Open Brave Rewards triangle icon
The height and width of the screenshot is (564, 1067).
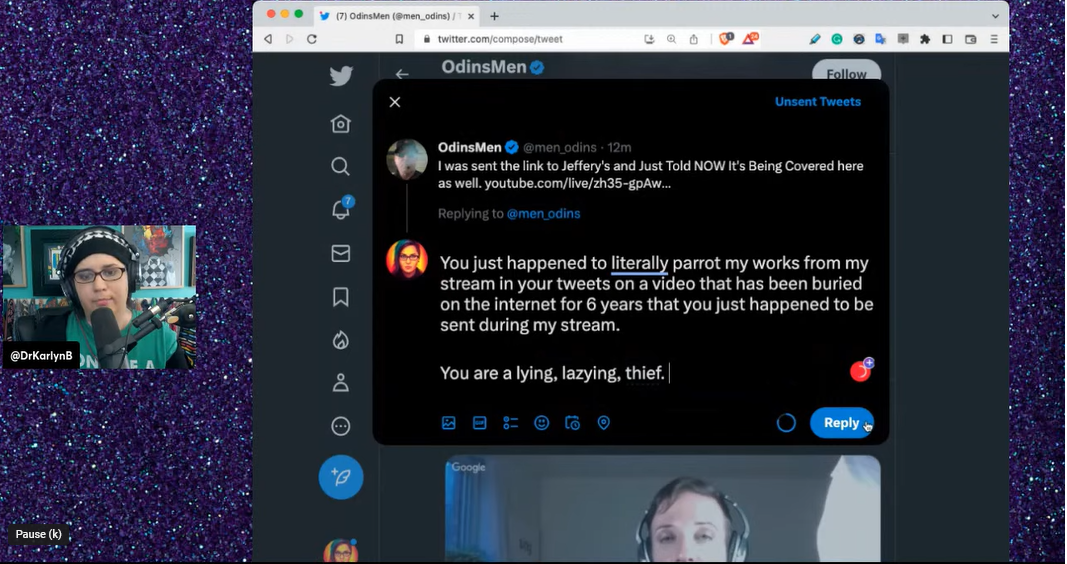pos(750,39)
